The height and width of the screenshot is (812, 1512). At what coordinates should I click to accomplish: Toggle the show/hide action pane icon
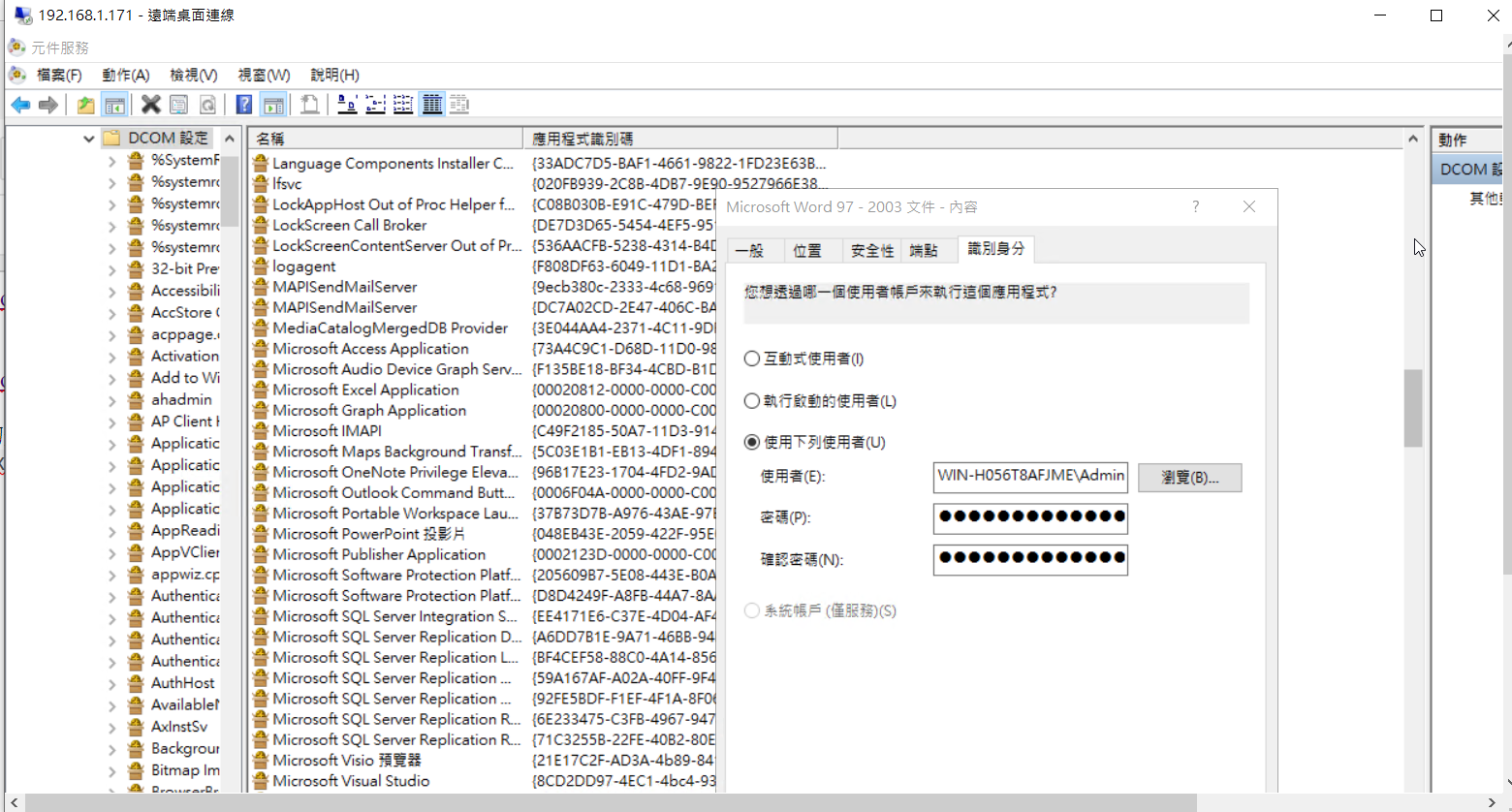point(273,105)
